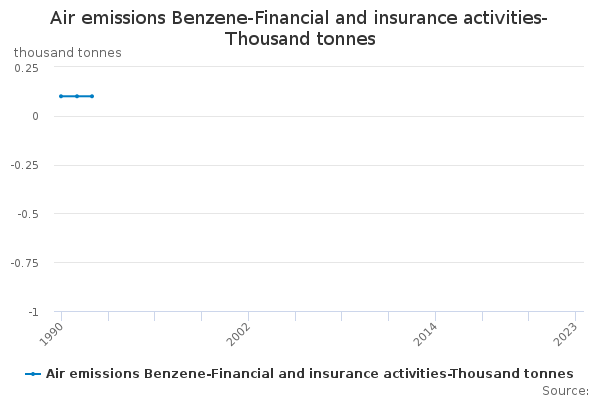Click the empty plot area center
The height and width of the screenshot is (400, 600).
321,190
